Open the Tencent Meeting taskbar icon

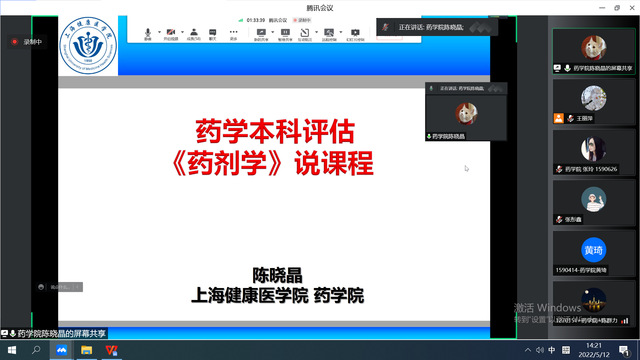pos(61,350)
